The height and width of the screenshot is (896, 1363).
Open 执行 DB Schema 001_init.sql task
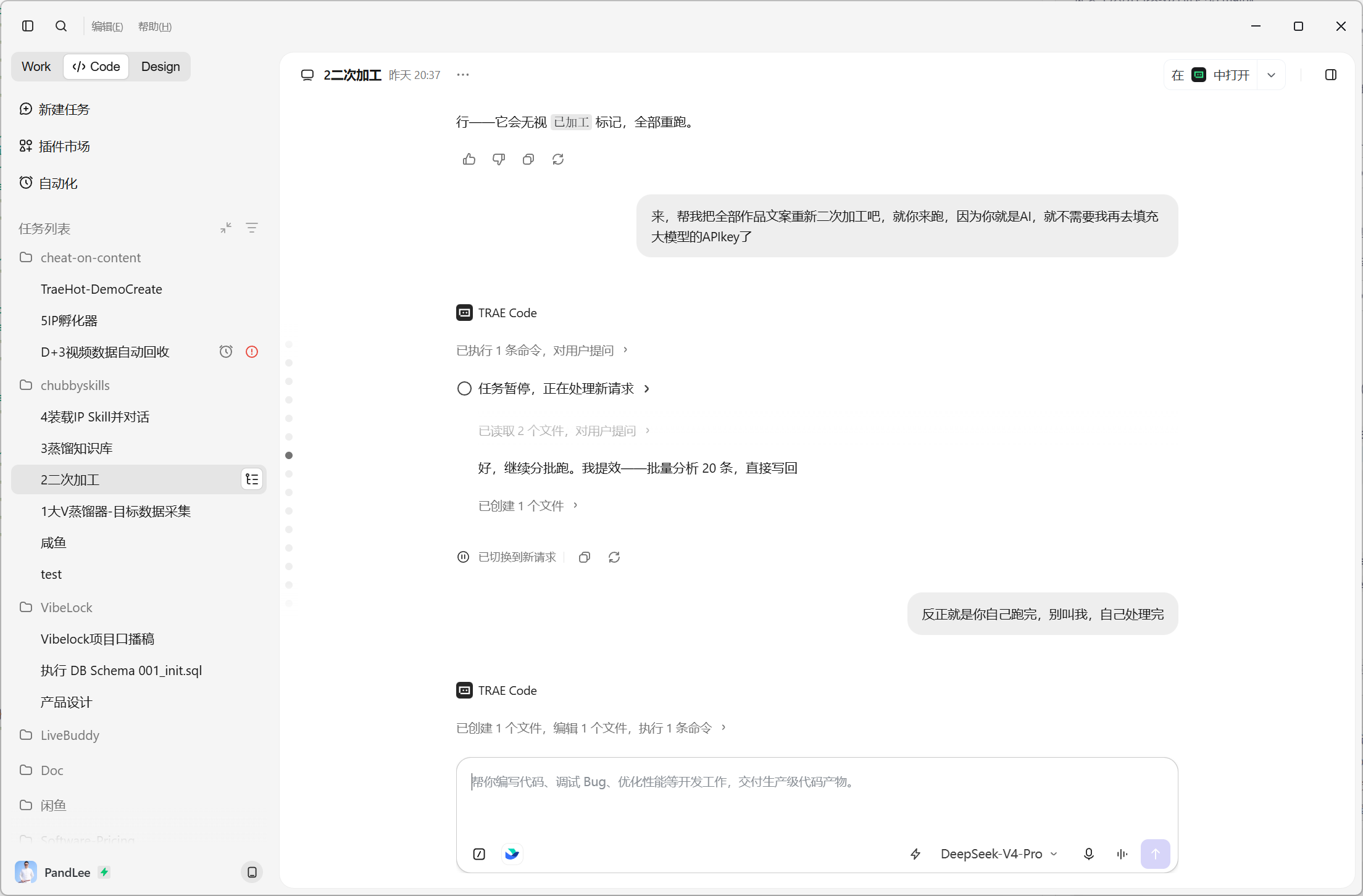139,671
